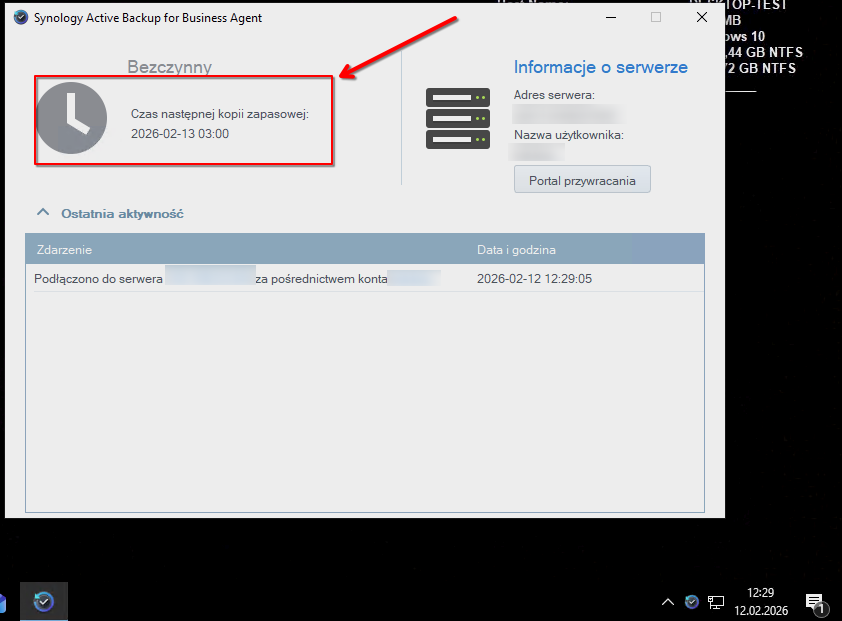842x621 pixels.
Task: Click the Synology agent system tray icon
Action: [692, 602]
